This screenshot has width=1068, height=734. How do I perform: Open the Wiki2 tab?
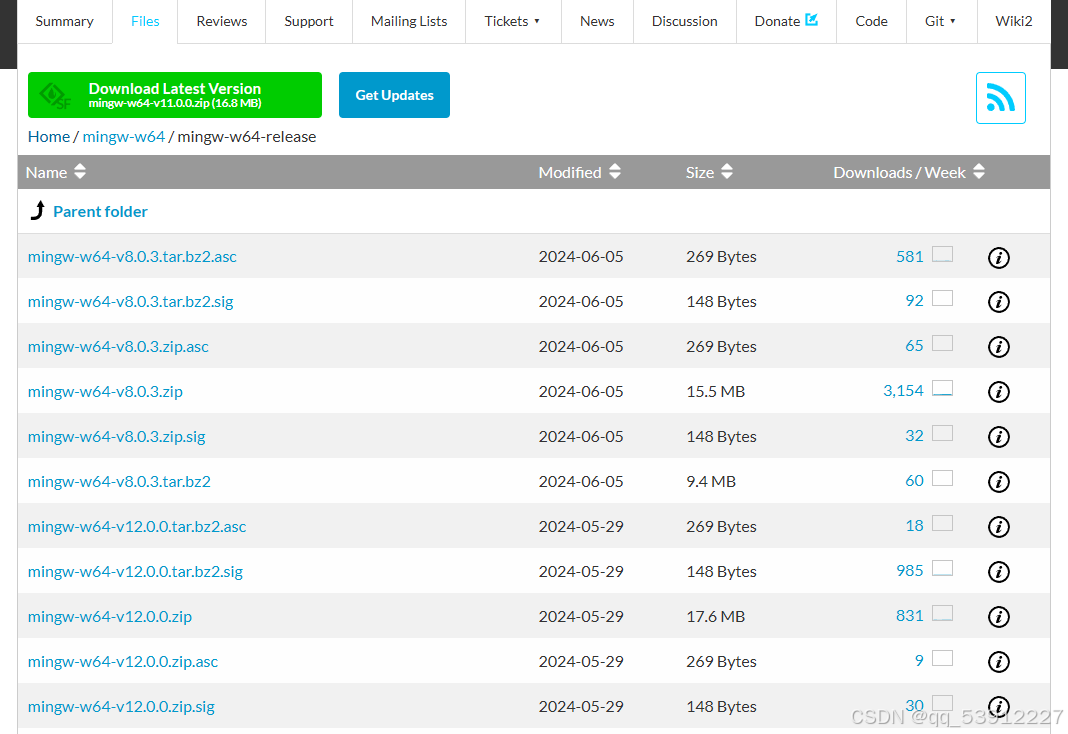pos(1014,21)
